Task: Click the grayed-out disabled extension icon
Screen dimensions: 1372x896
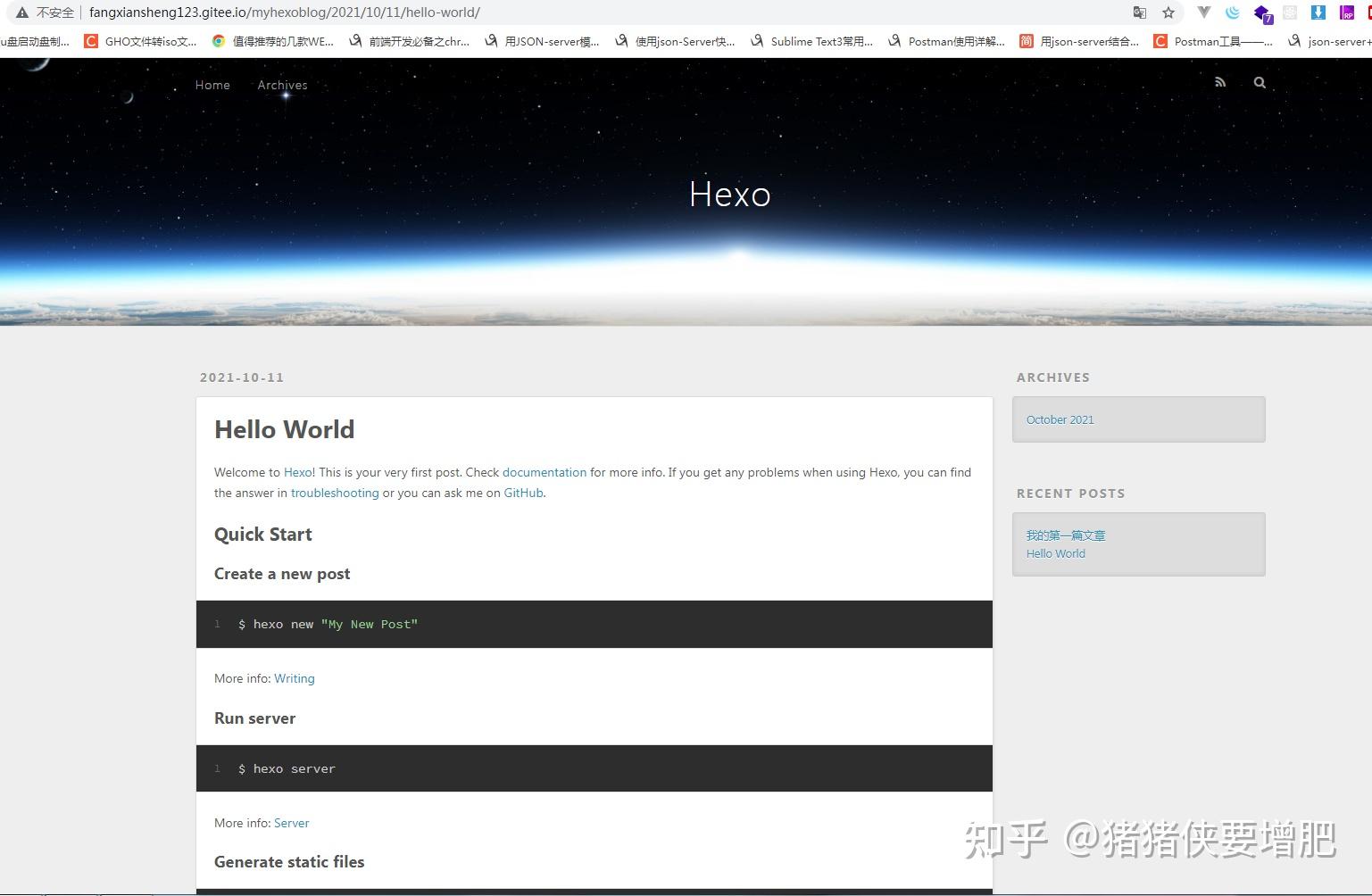Action: tap(1289, 12)
